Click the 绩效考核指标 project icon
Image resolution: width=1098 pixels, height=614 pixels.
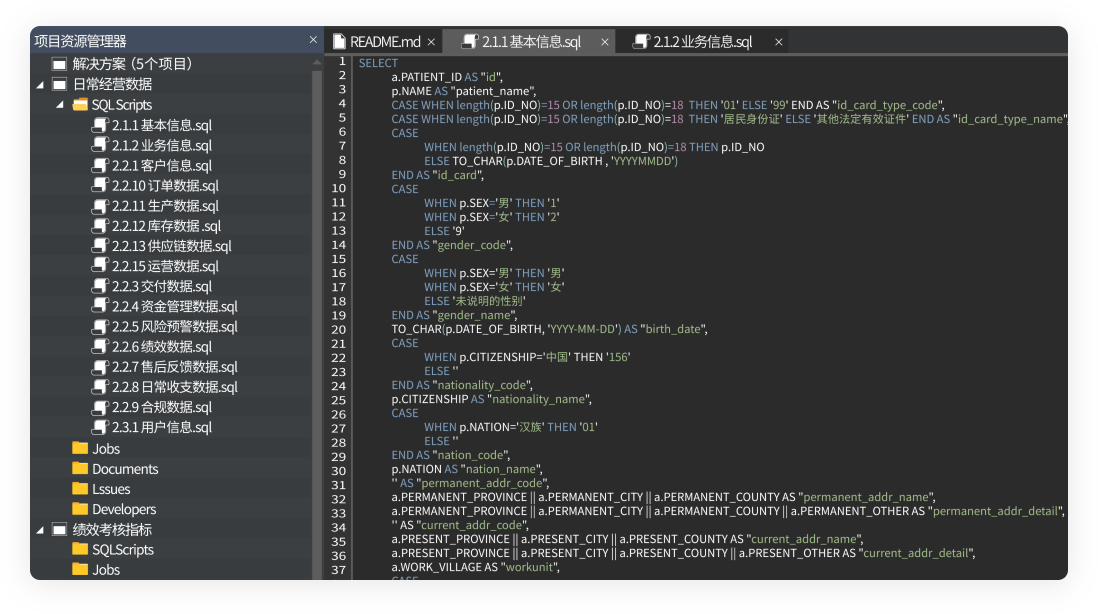click(x=59, y=530)
